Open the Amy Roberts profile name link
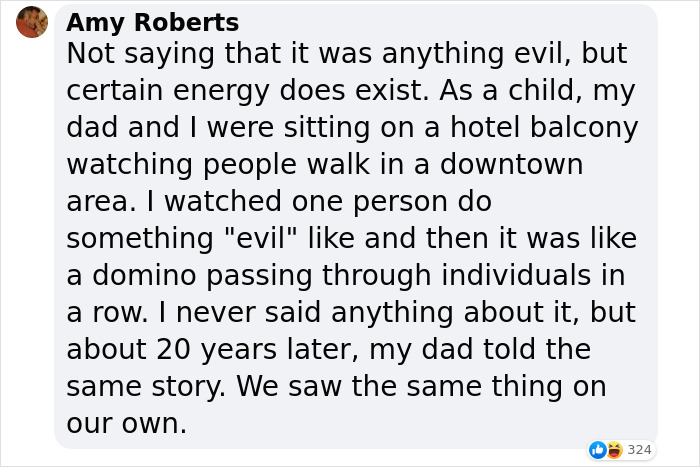 (152, 23)
